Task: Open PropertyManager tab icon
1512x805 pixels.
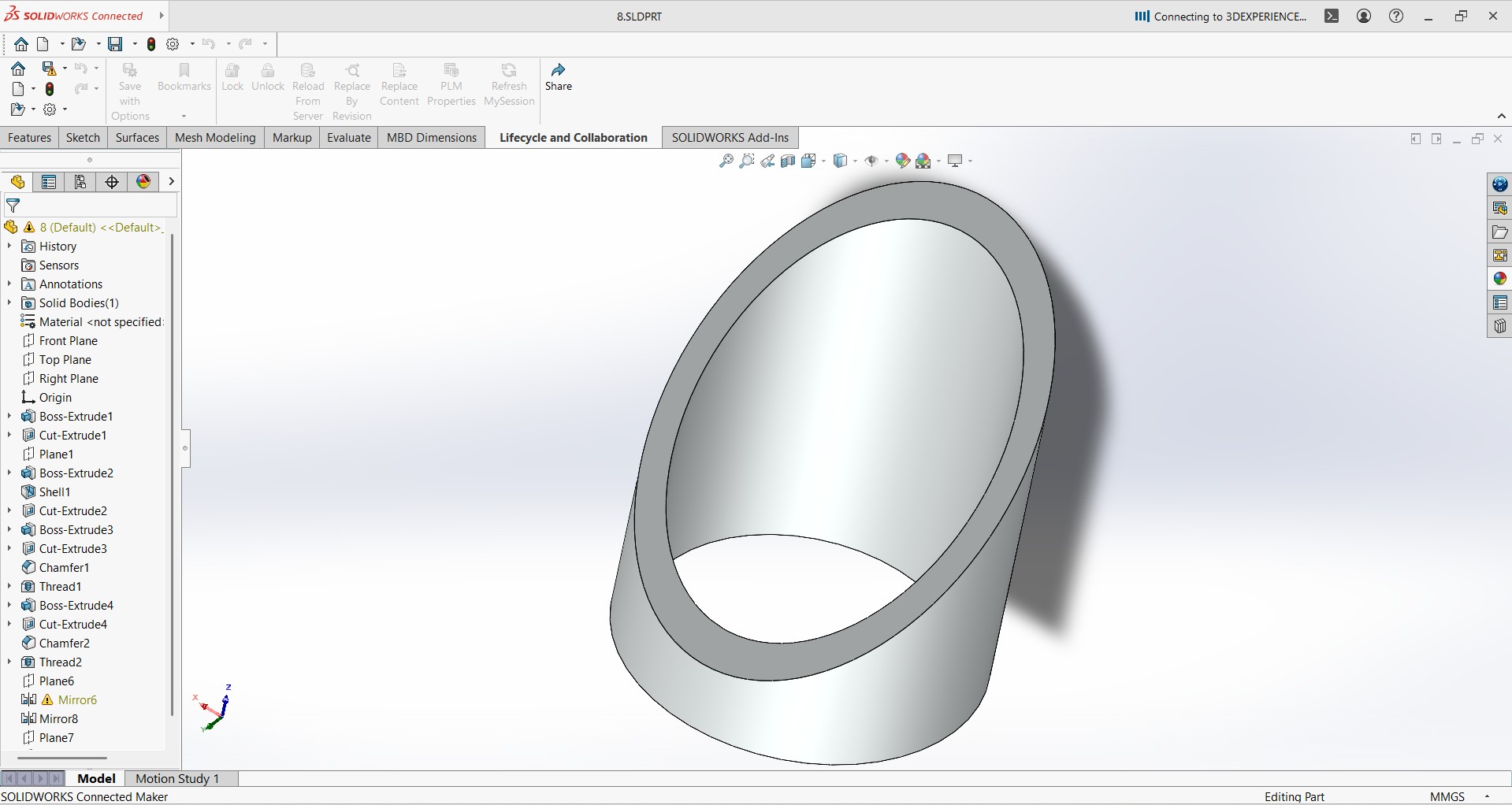Action: [49, 182]
